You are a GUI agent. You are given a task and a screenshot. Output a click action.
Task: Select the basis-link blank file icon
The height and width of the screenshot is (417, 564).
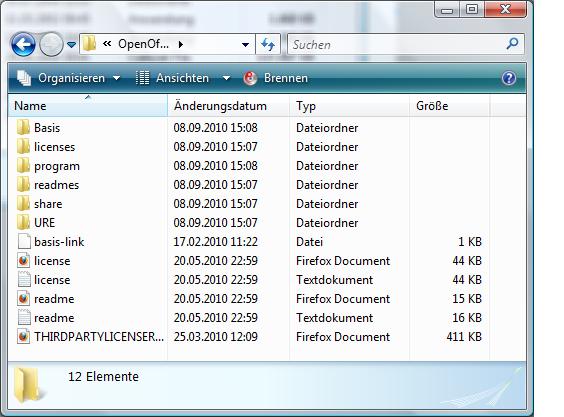24,241
